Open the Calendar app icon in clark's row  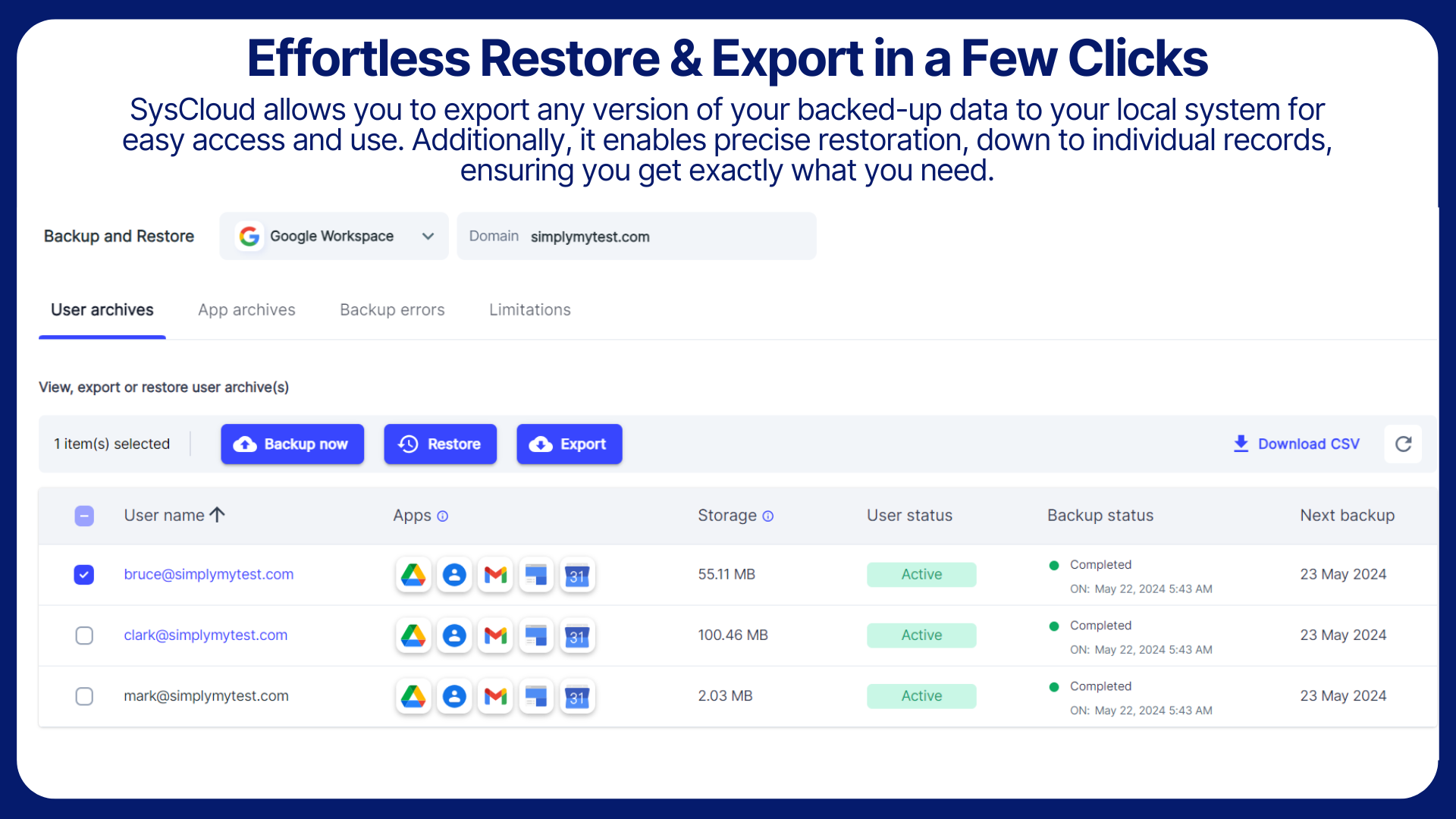[x=577, y=635]
